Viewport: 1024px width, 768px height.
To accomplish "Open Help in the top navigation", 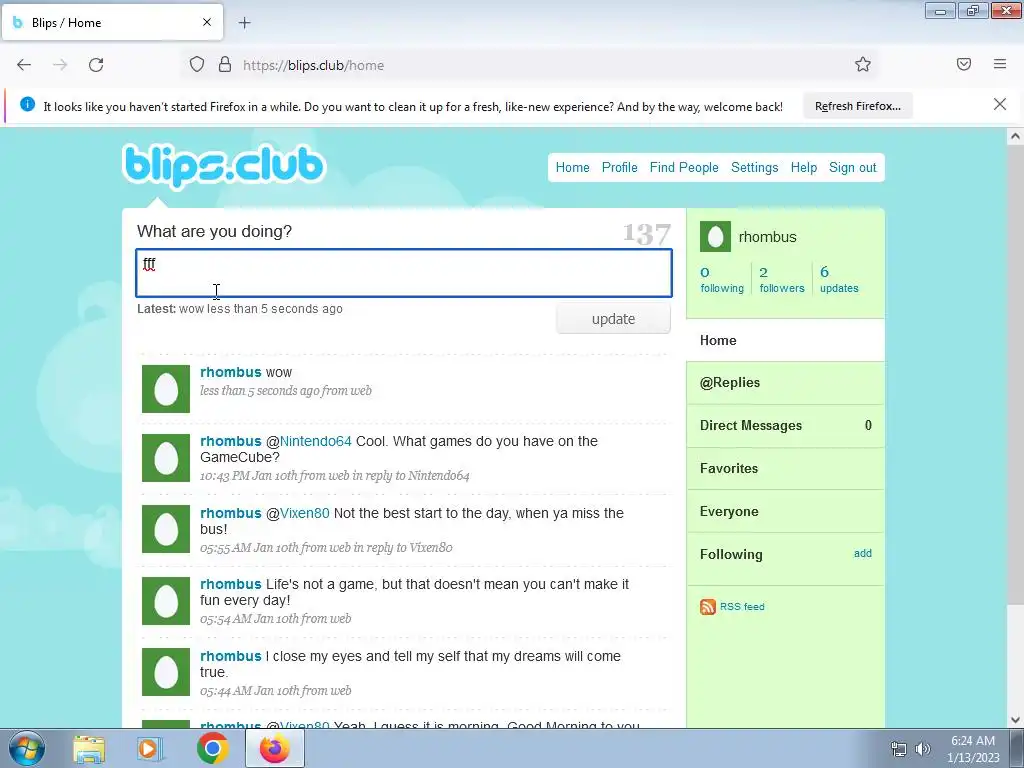I will (804, 167).
